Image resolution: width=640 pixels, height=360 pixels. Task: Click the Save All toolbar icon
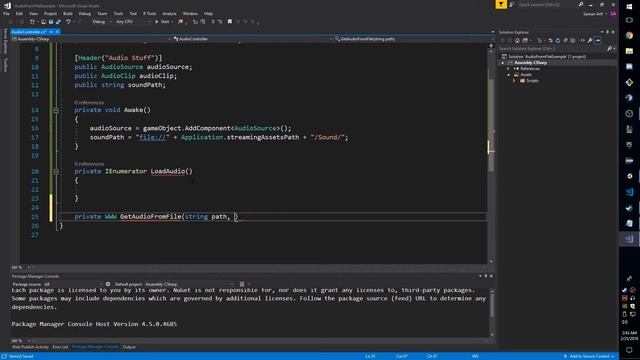(x=58, y=22)
